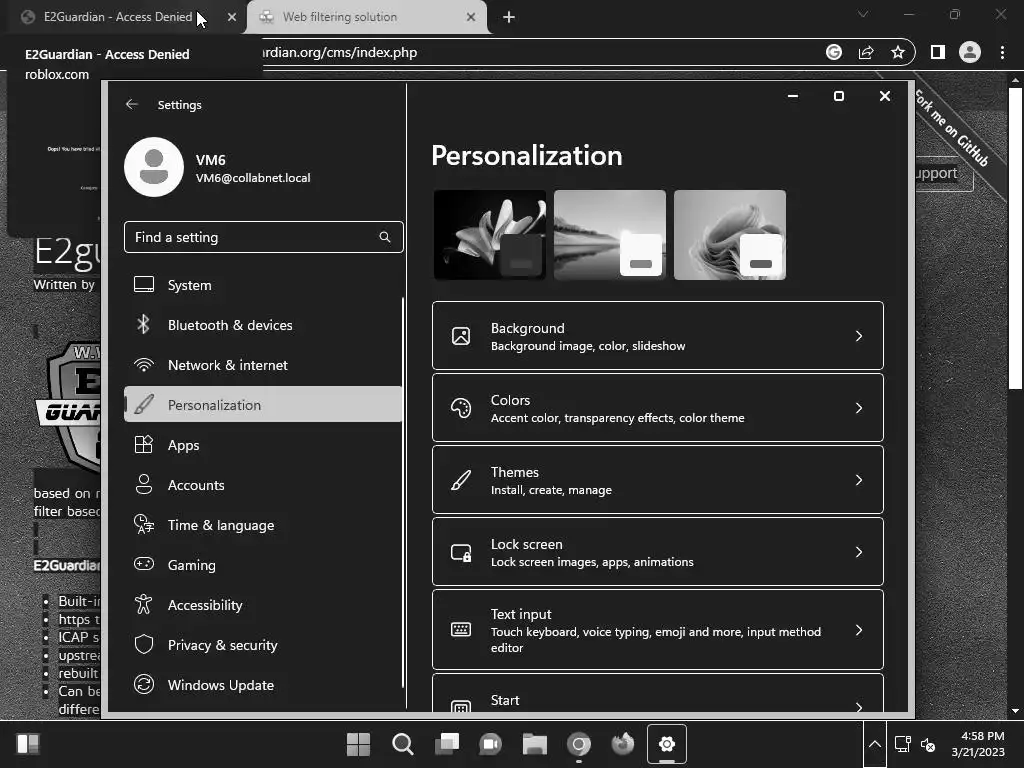Image resolution: width=1024 pixels, height=768 pixels.
Task: Open a new browser tab
Action: coord(509,17)
